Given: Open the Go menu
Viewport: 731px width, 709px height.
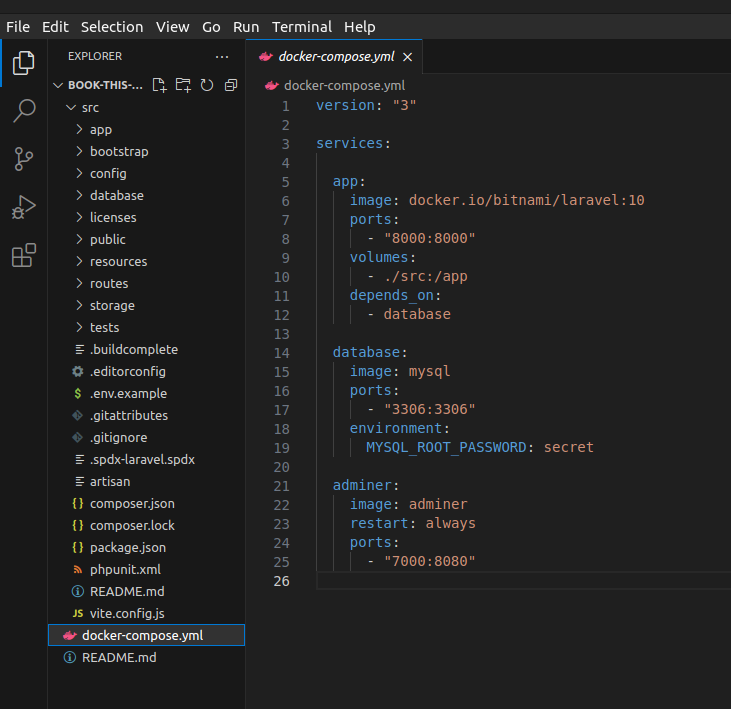Looking at the screenshot, I should 211,27.
